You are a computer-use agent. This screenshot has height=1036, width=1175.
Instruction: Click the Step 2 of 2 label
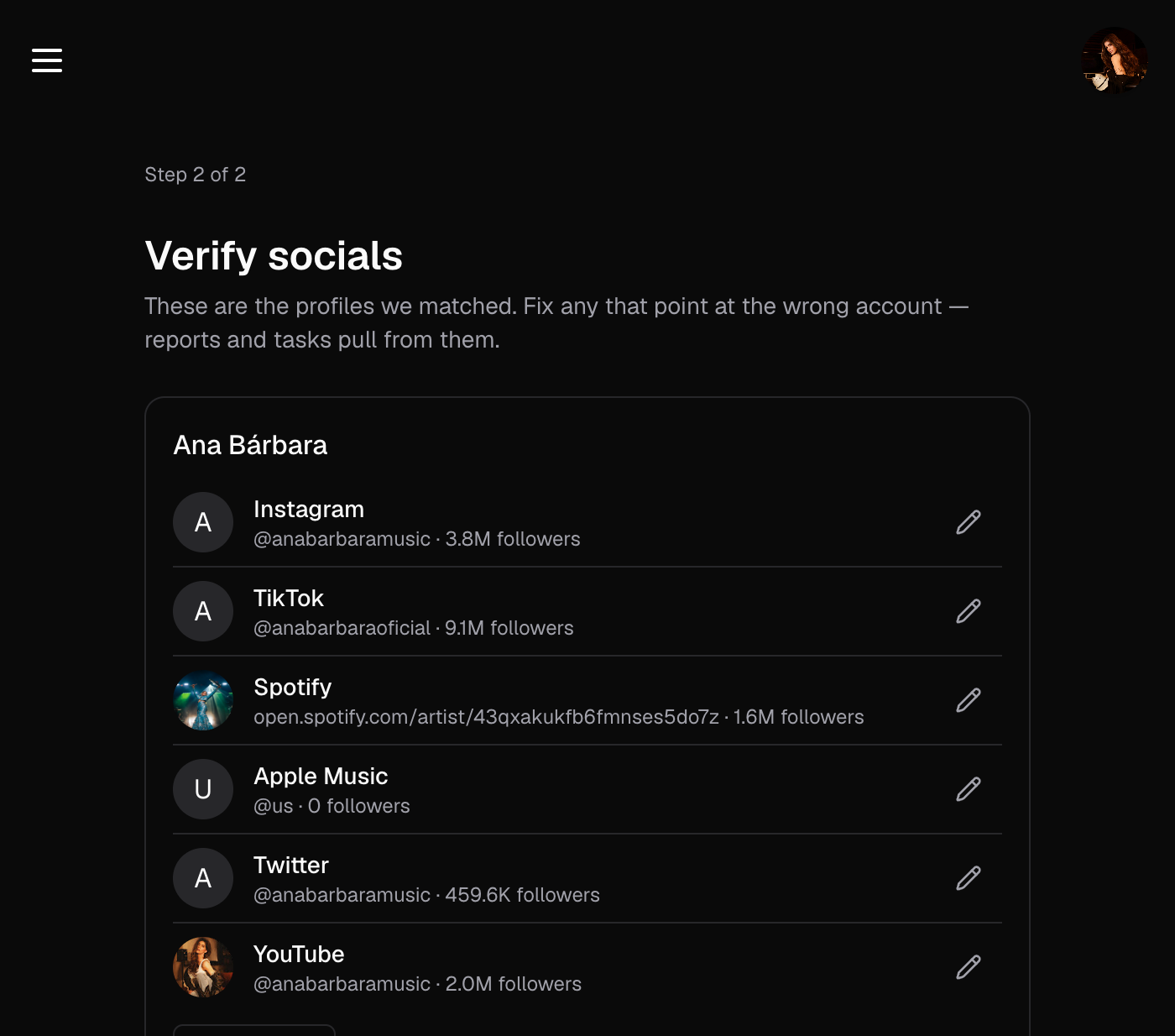click(x=195, y=175)
